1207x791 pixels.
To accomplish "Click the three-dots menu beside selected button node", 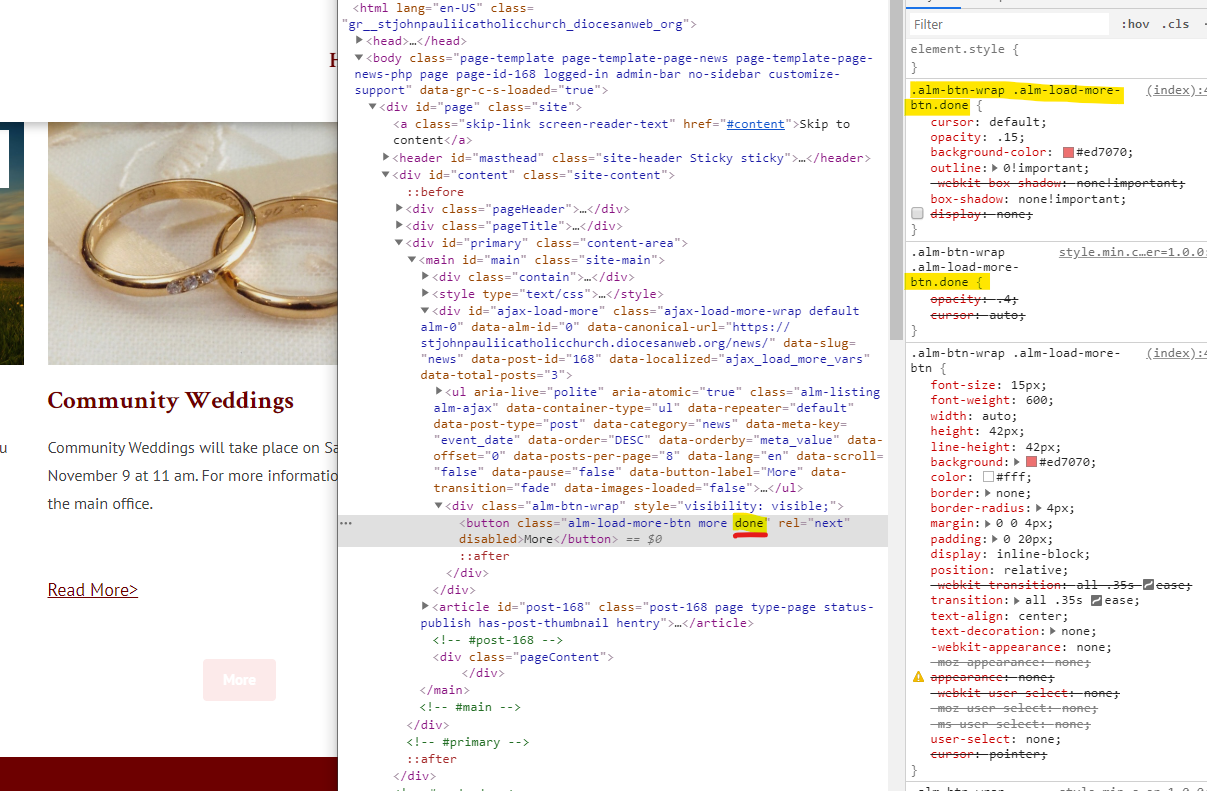I will click(346, 523).
